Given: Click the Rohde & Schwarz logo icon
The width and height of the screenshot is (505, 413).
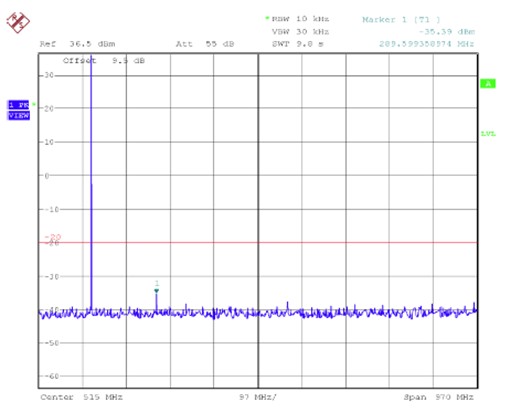Looking at the screenshot, I should point(18,22).
